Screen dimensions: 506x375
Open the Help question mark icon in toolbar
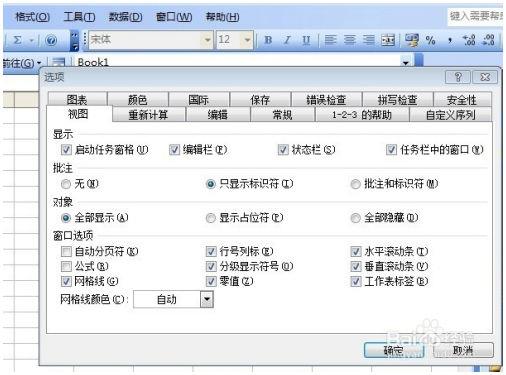pos(51,40)
